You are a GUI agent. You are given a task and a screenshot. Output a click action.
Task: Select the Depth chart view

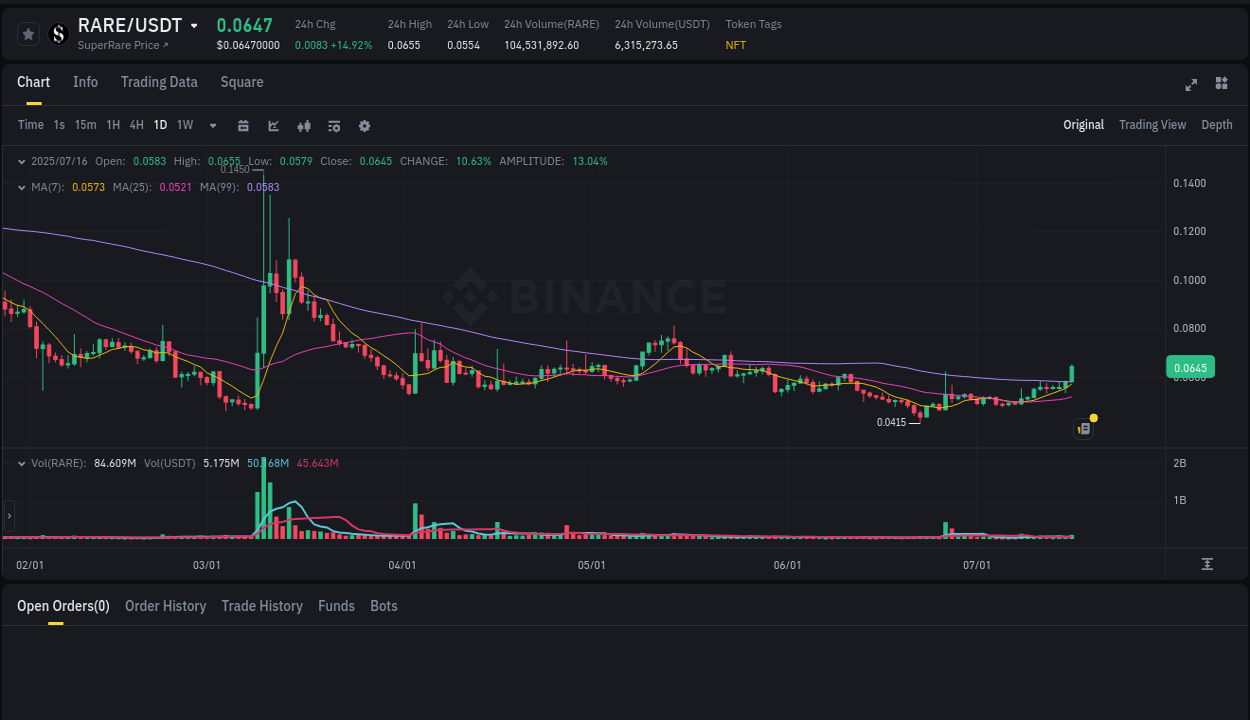point(1216,125)
